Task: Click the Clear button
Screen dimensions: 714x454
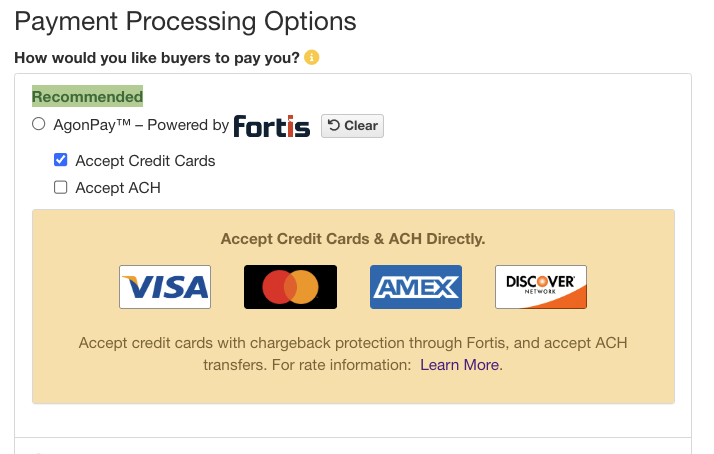Action: pos(352,126)
